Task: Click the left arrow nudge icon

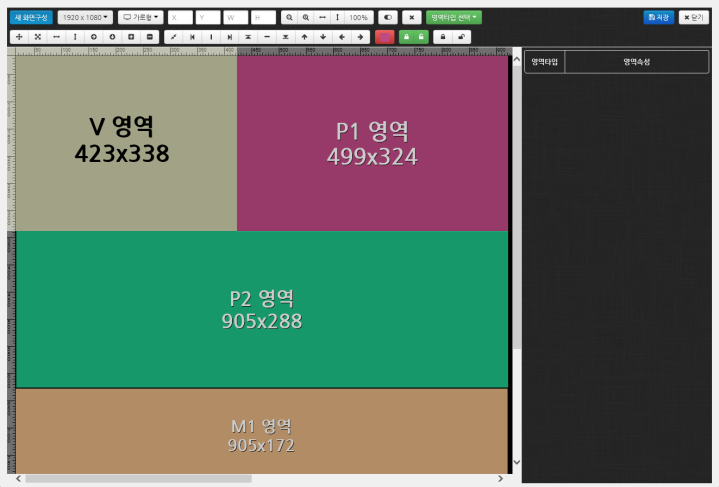Action: click(342, 37)
